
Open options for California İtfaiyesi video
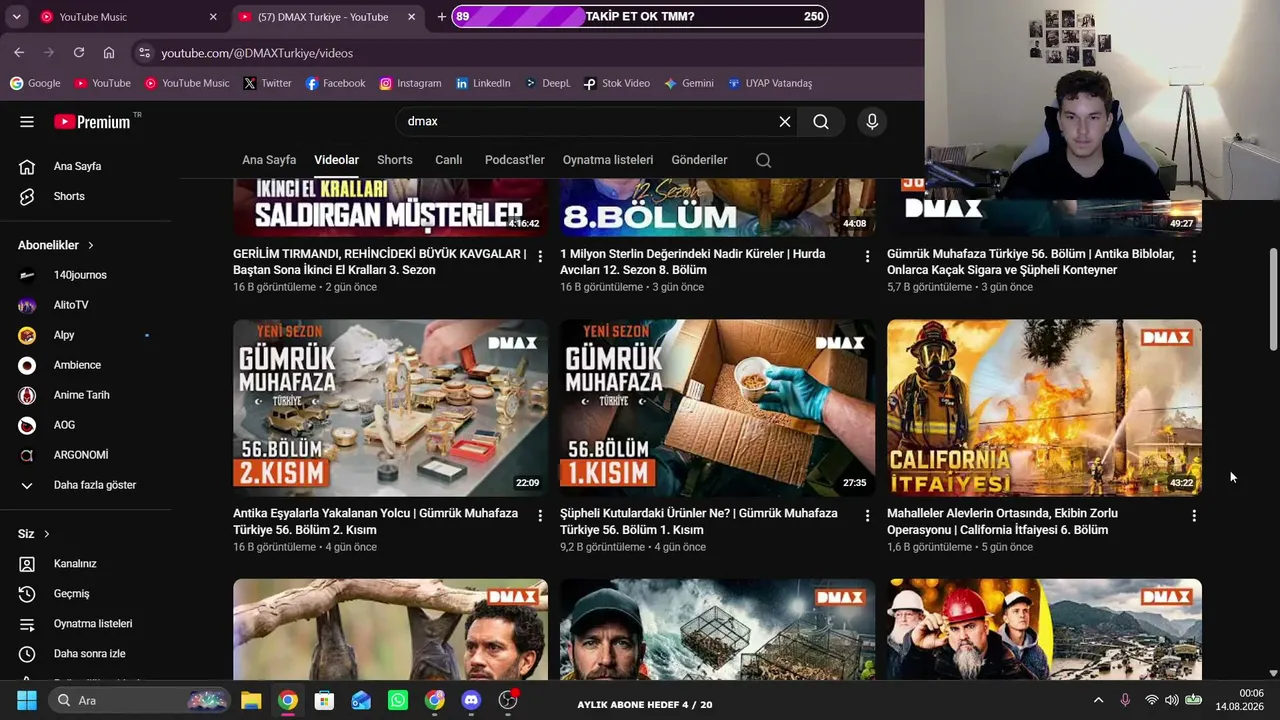point(1194,516)
